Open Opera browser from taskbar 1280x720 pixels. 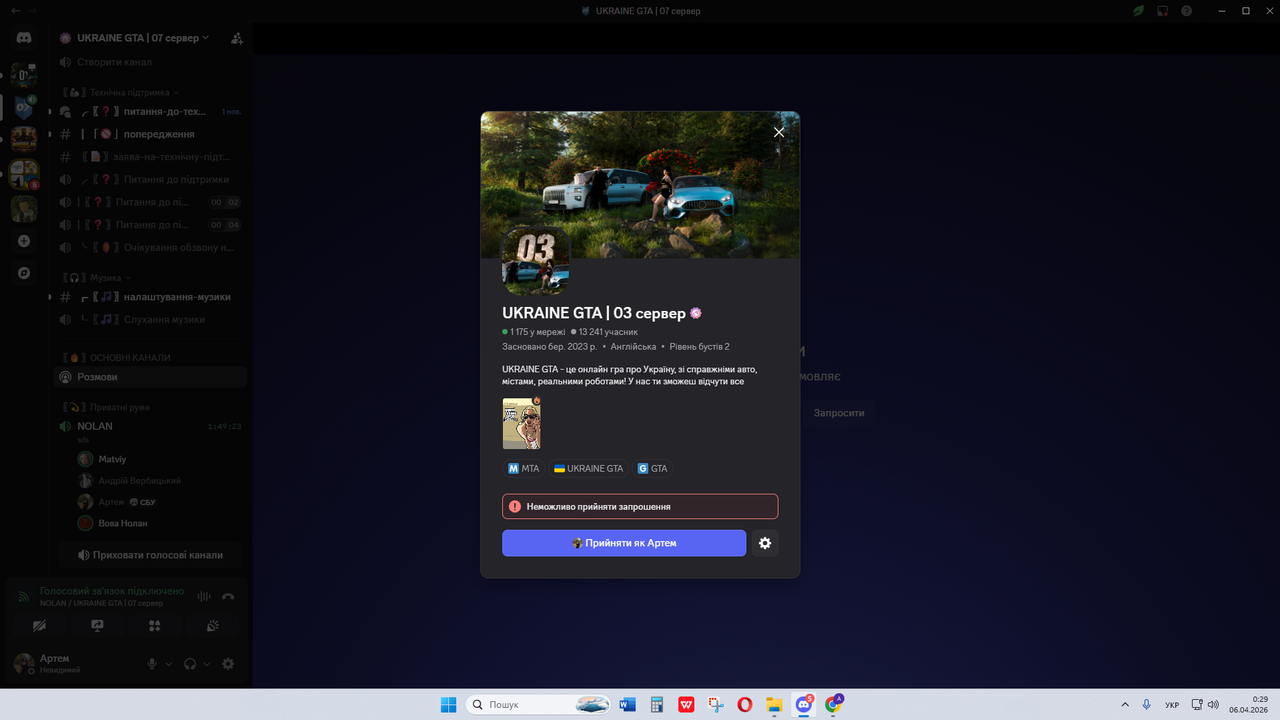745,705
